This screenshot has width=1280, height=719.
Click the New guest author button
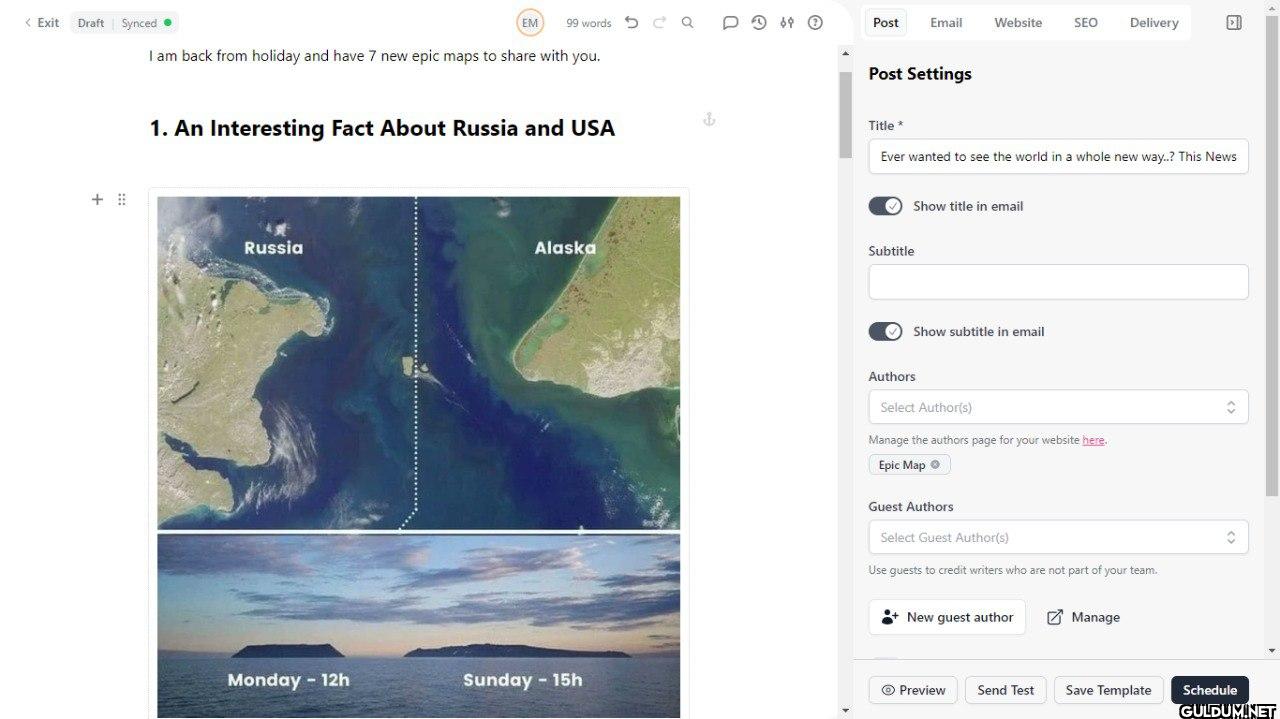click(947, 617)
